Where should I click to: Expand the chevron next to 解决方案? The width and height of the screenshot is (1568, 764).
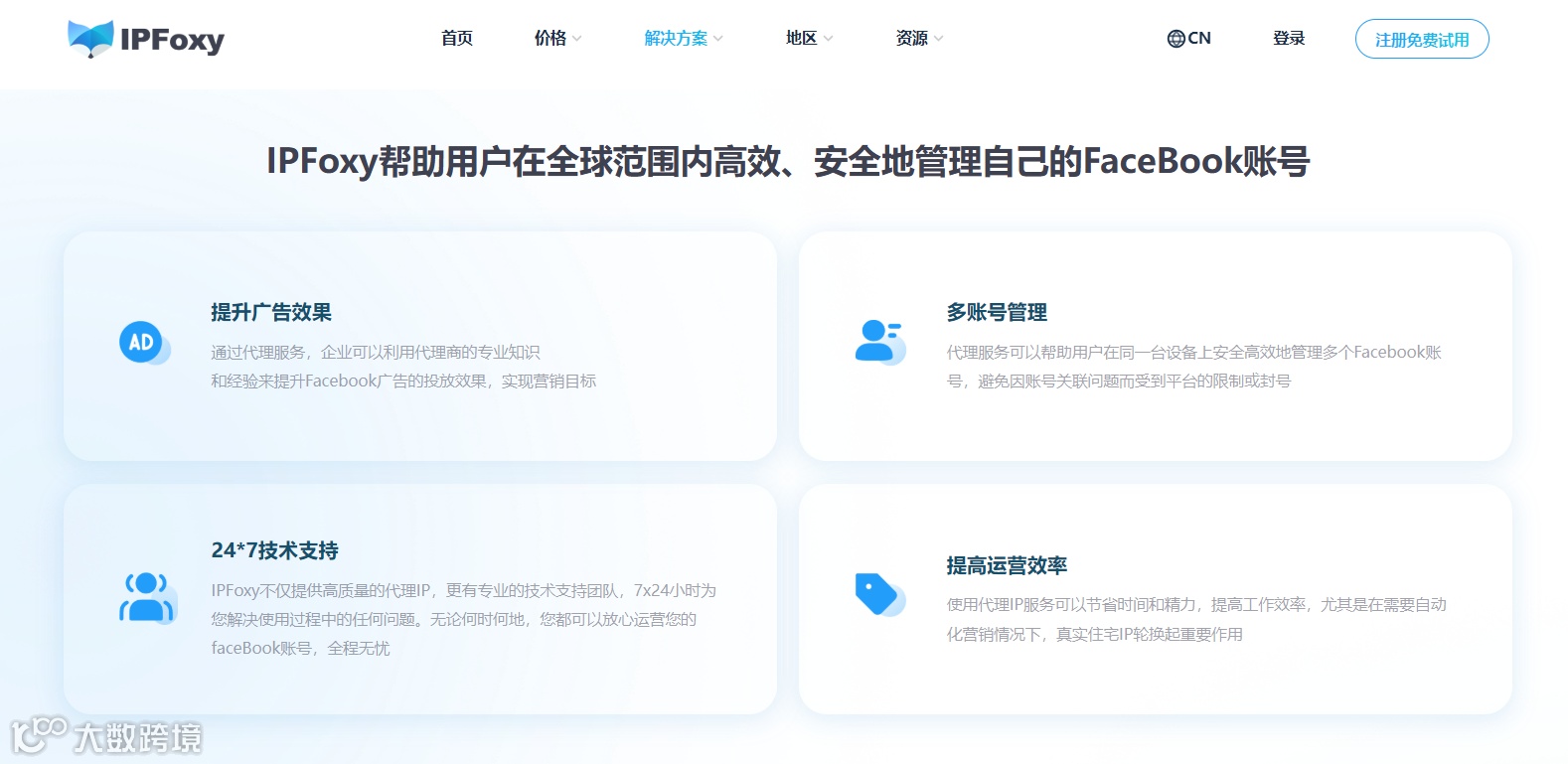718,39
